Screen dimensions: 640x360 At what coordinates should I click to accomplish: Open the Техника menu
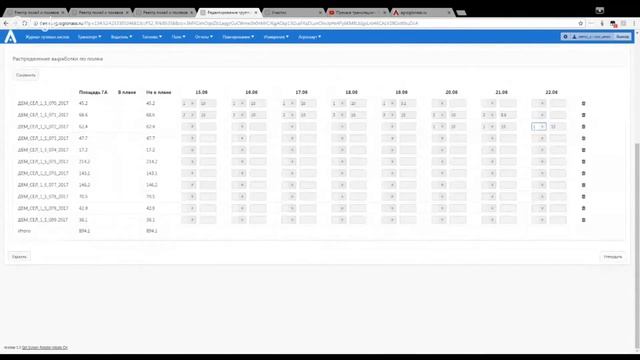tap(152, 37)
